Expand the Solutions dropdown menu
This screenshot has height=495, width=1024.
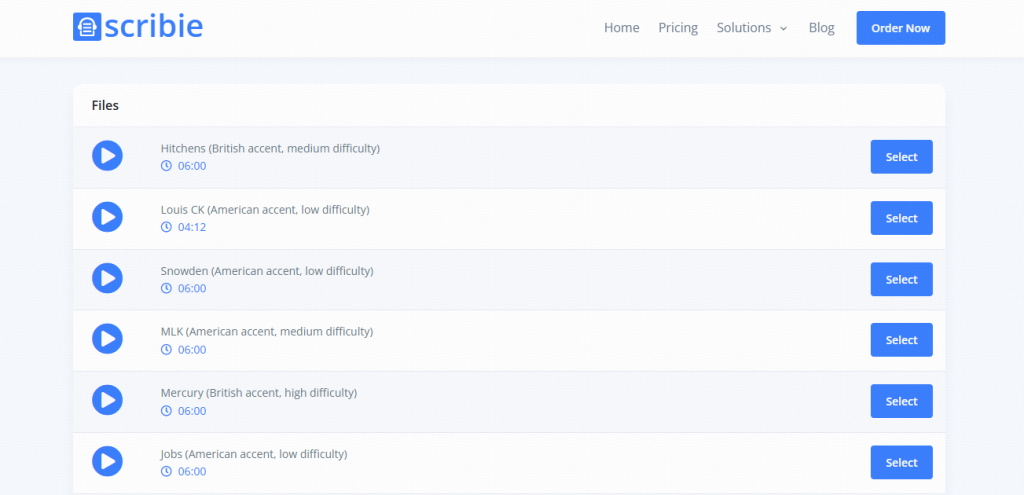[x=752, y=28]
